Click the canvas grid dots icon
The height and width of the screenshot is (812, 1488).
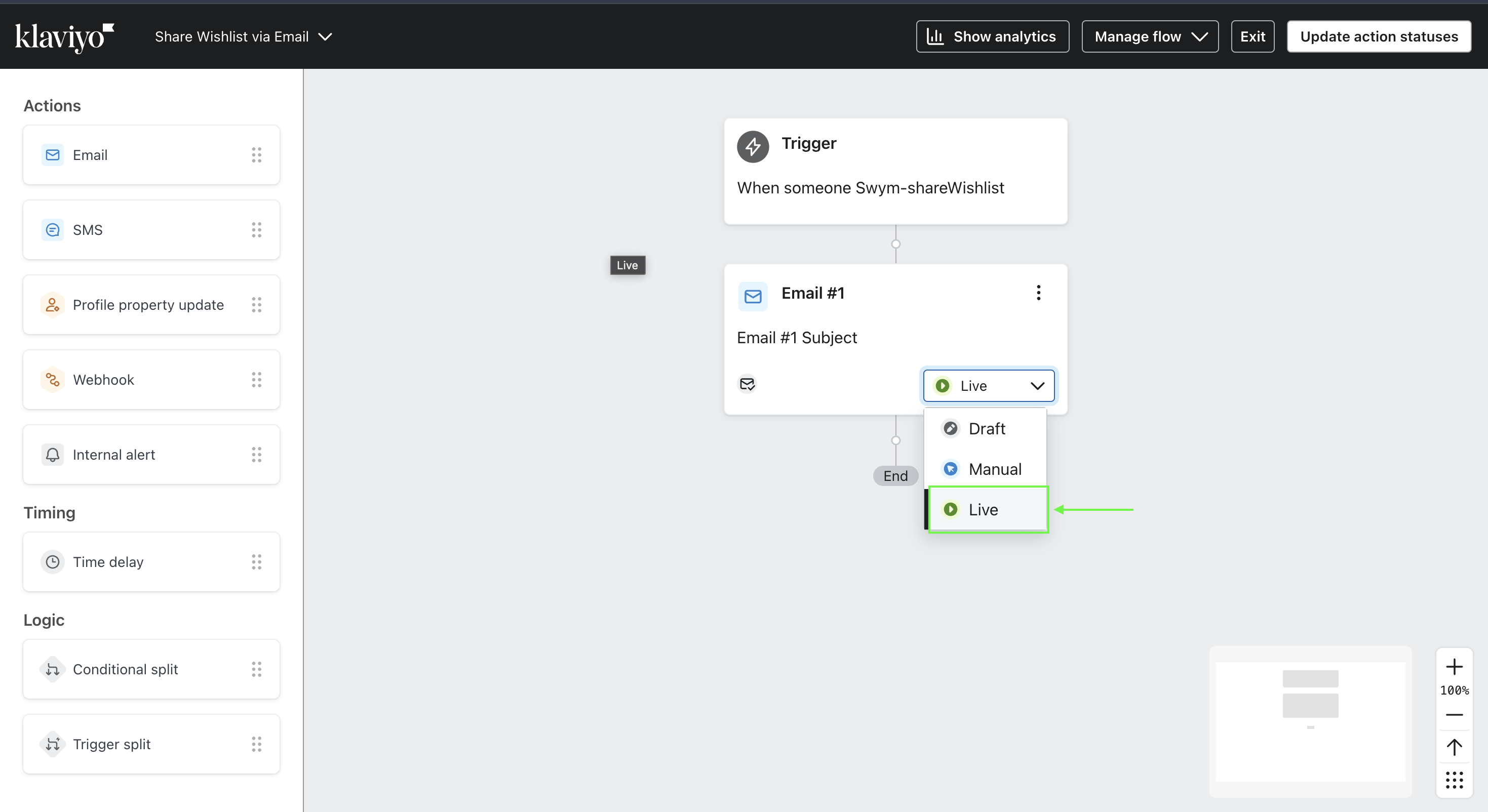(1454, 780)
